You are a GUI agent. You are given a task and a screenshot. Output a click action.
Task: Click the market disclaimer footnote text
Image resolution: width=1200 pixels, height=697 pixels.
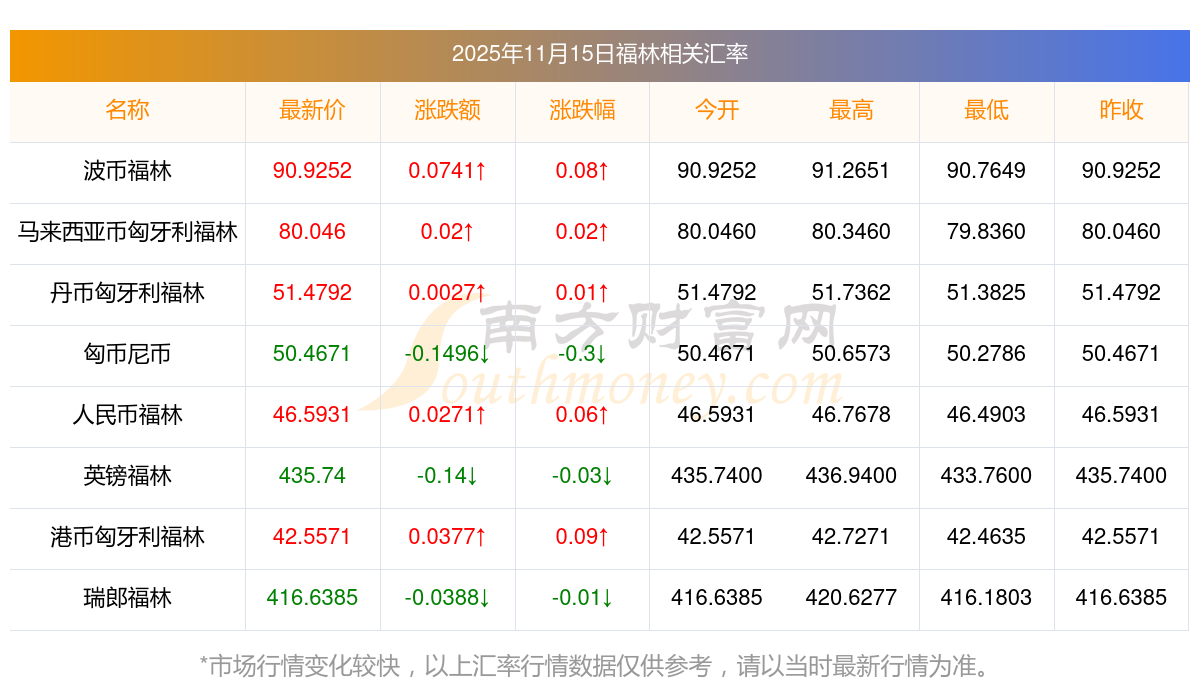599,665
